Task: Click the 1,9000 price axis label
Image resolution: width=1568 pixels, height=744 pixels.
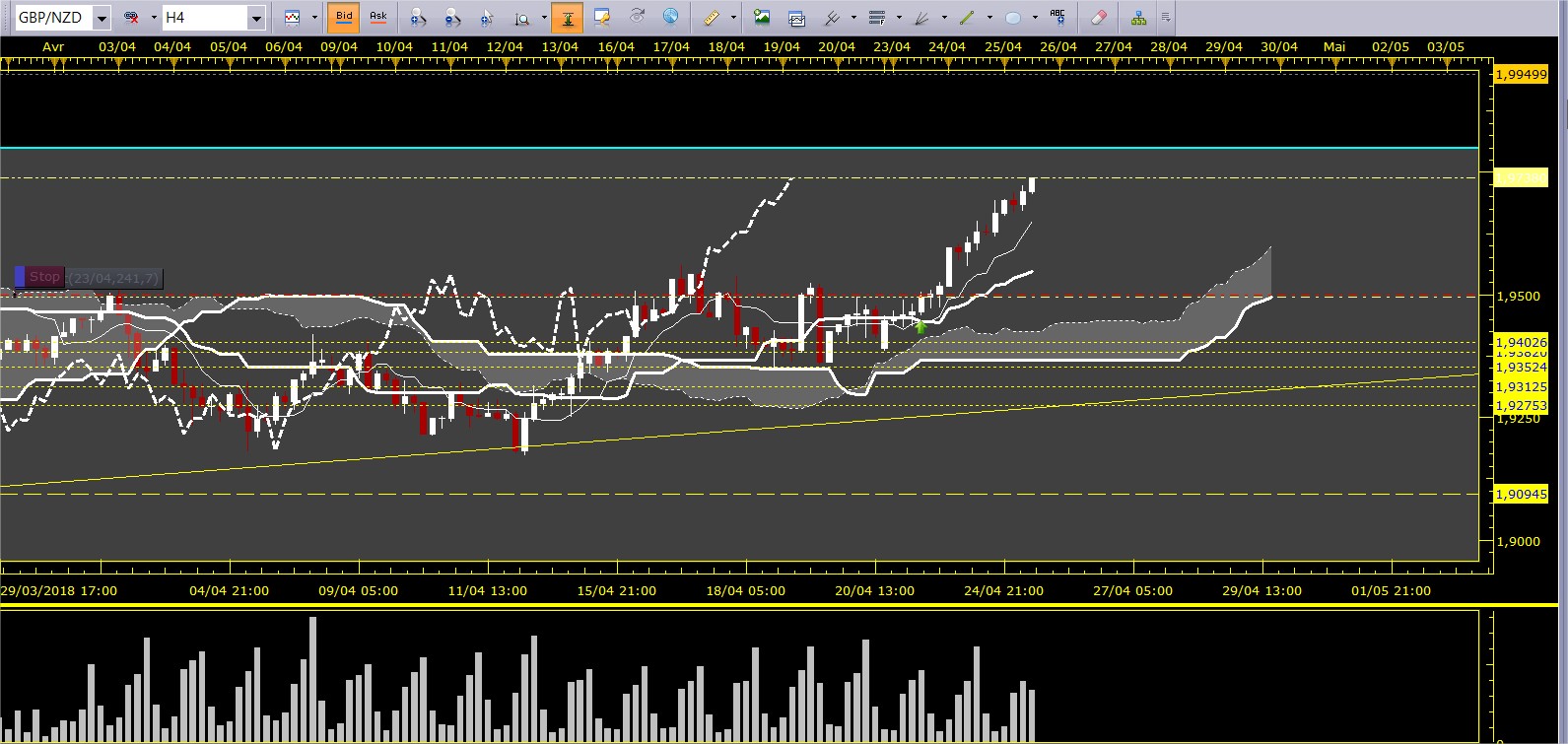Action: [1518, 541]
